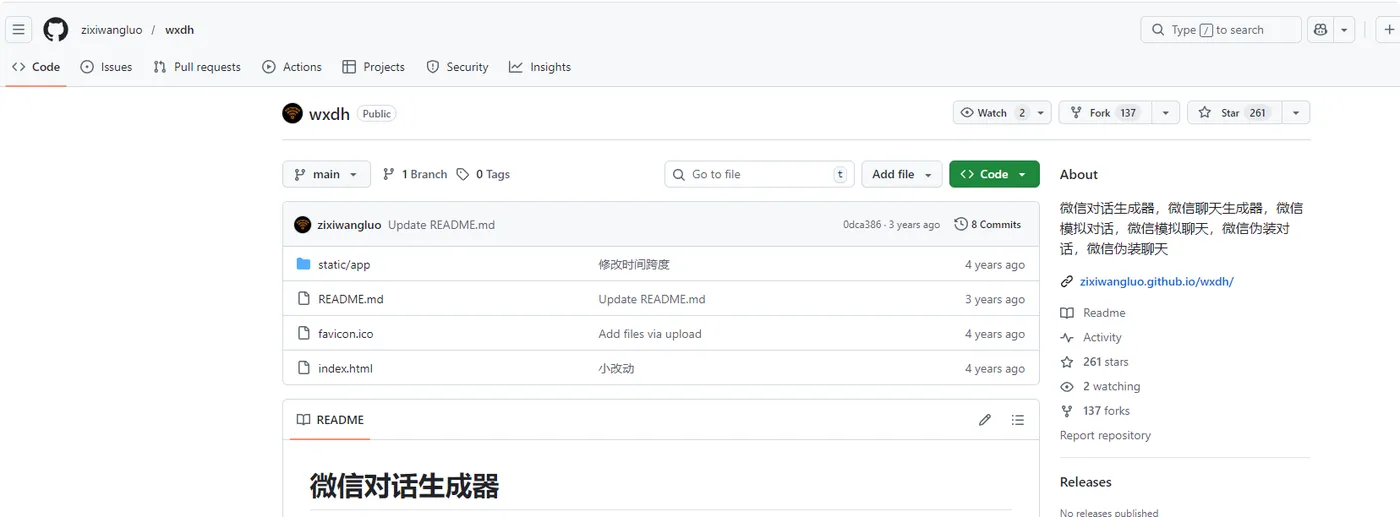Viewport: 1400px width, 517px height.
Task: Expand the Fork options dropdown arrow
Action: 1165,113
